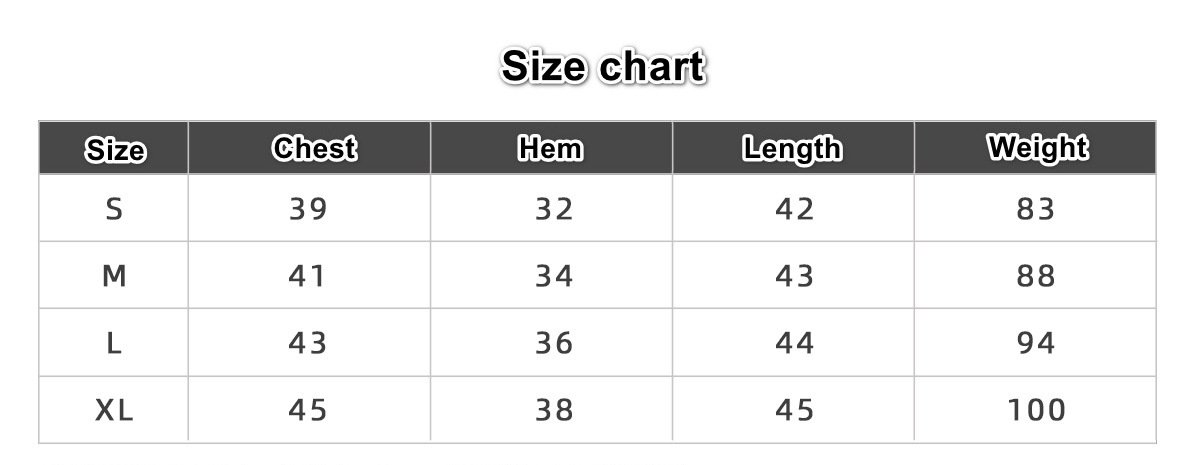Click the Hem column header
The height and width of the screenshot is (465, 1200).
pos(550,149)
